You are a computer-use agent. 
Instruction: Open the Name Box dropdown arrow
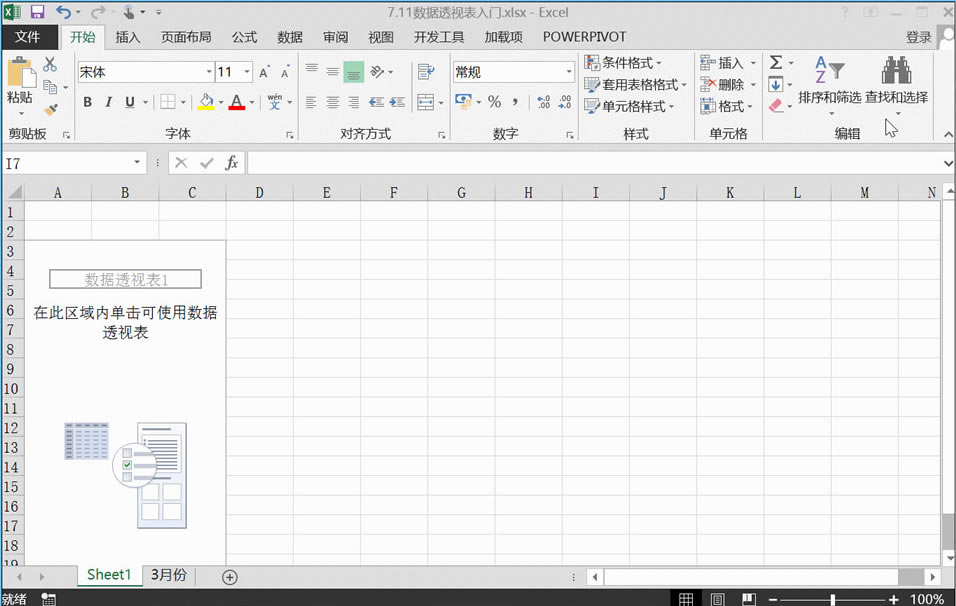(x=137, y=163)
